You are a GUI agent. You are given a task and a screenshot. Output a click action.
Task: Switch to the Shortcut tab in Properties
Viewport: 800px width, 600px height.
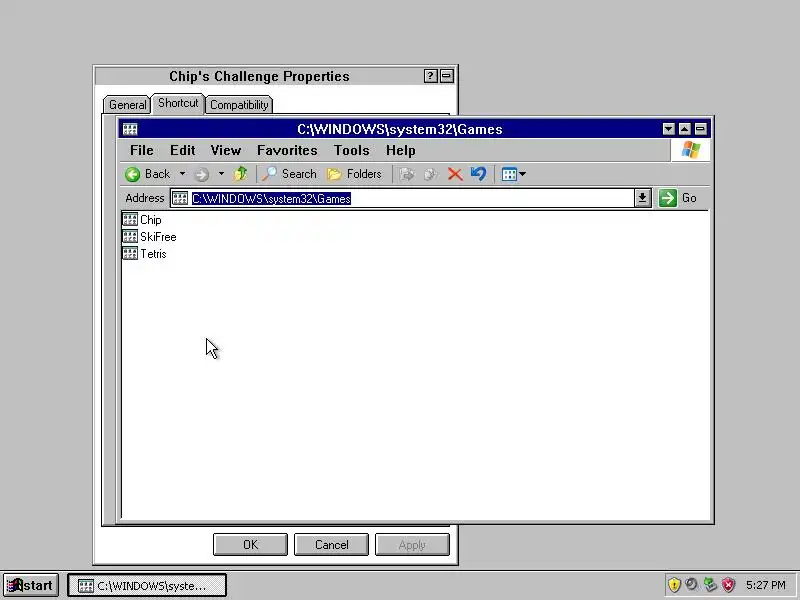(x=178, y=103)
